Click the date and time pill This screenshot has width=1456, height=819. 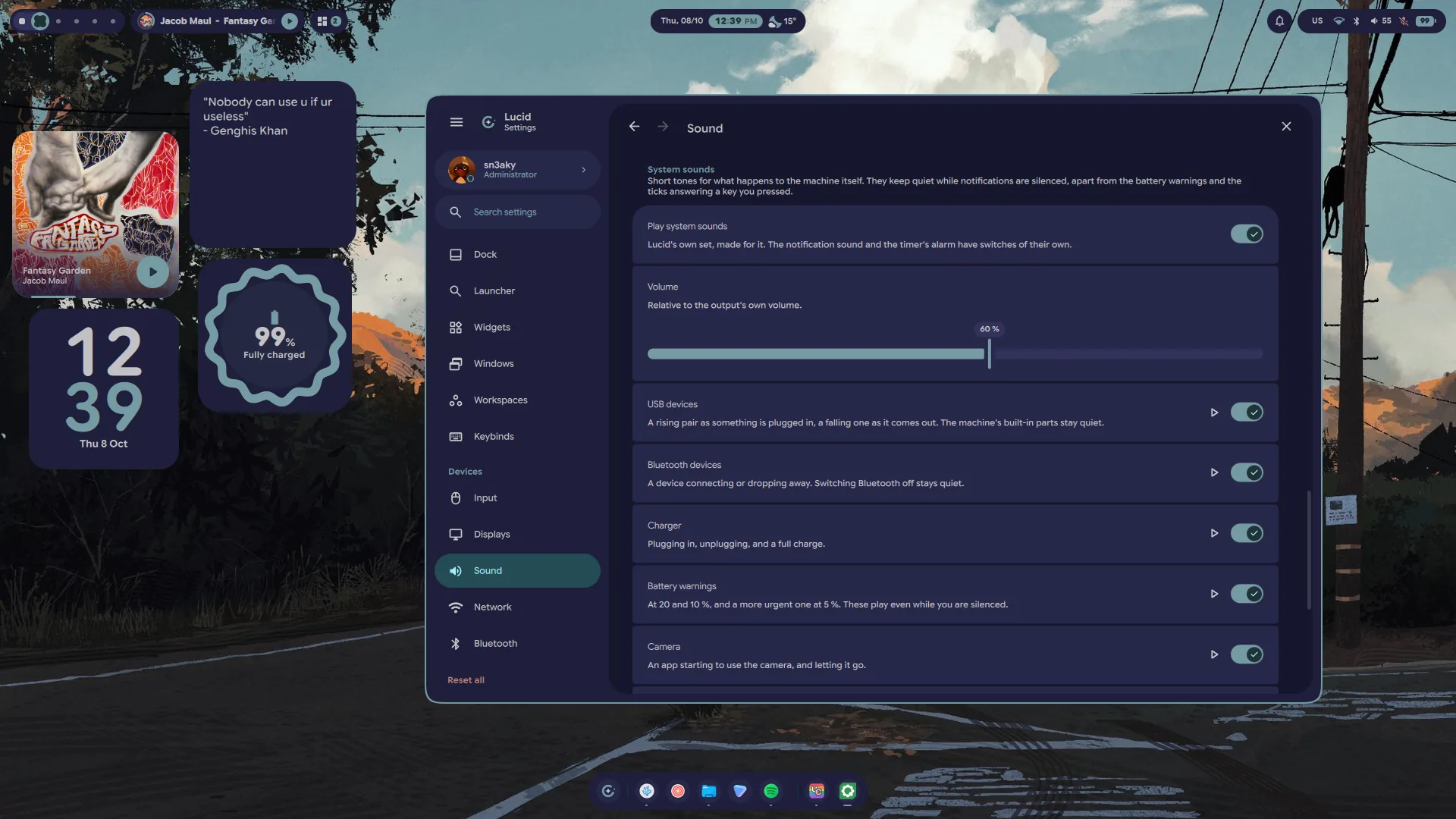pos(727,21)
